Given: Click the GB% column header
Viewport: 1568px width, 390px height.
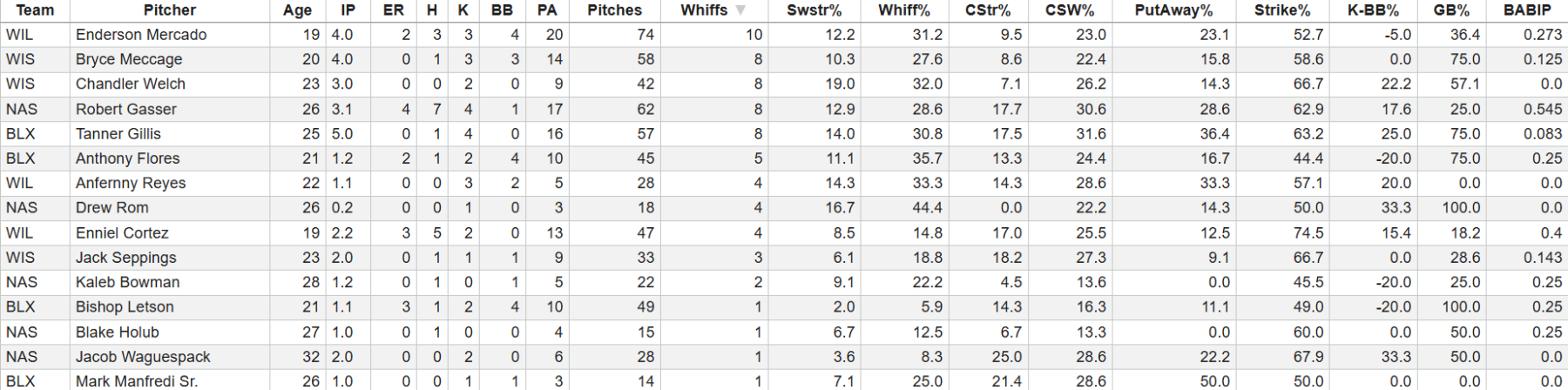Looking at the screenshot, I should [1450, 10].
